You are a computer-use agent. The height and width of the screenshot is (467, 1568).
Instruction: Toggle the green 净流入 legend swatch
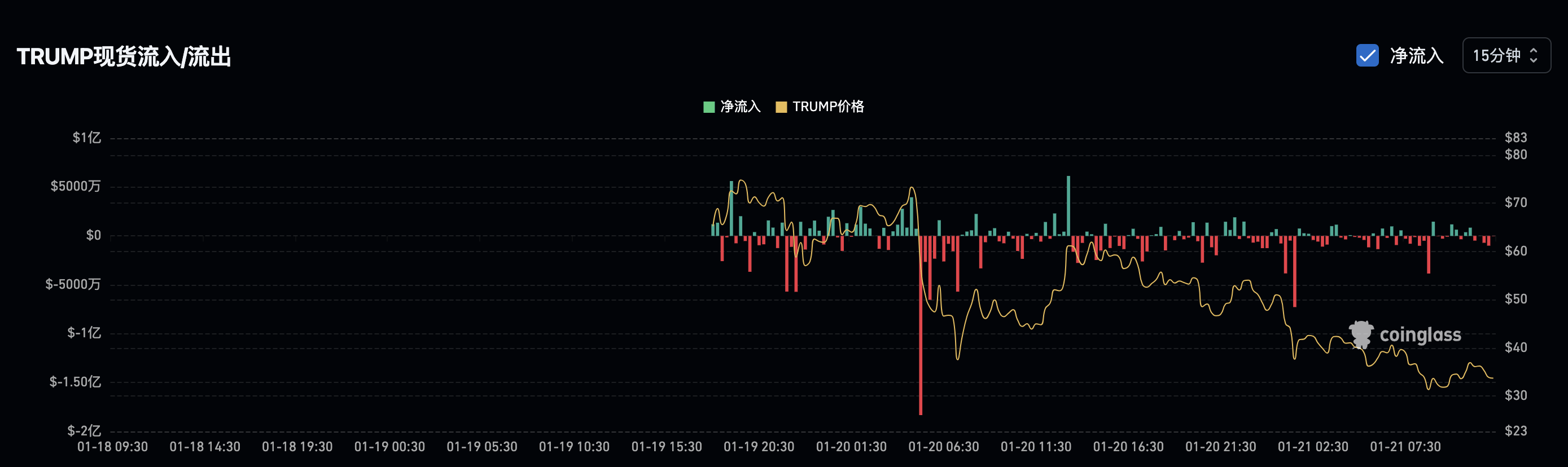708,107
